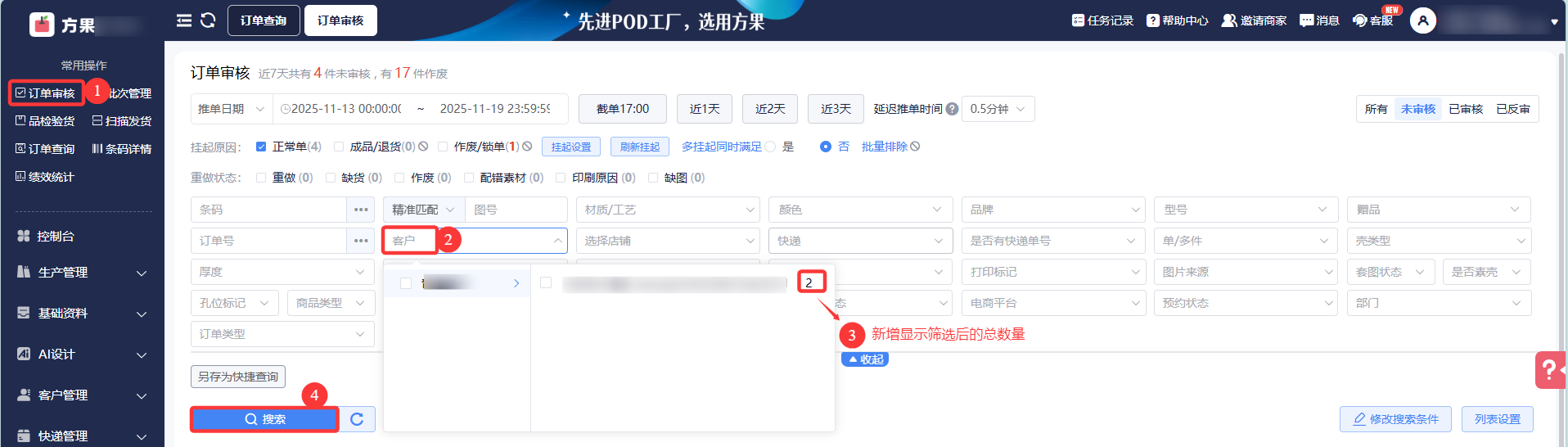Click the hamburger menu collapse icon
Screen dimensions: 1568x447
(184, 20)
